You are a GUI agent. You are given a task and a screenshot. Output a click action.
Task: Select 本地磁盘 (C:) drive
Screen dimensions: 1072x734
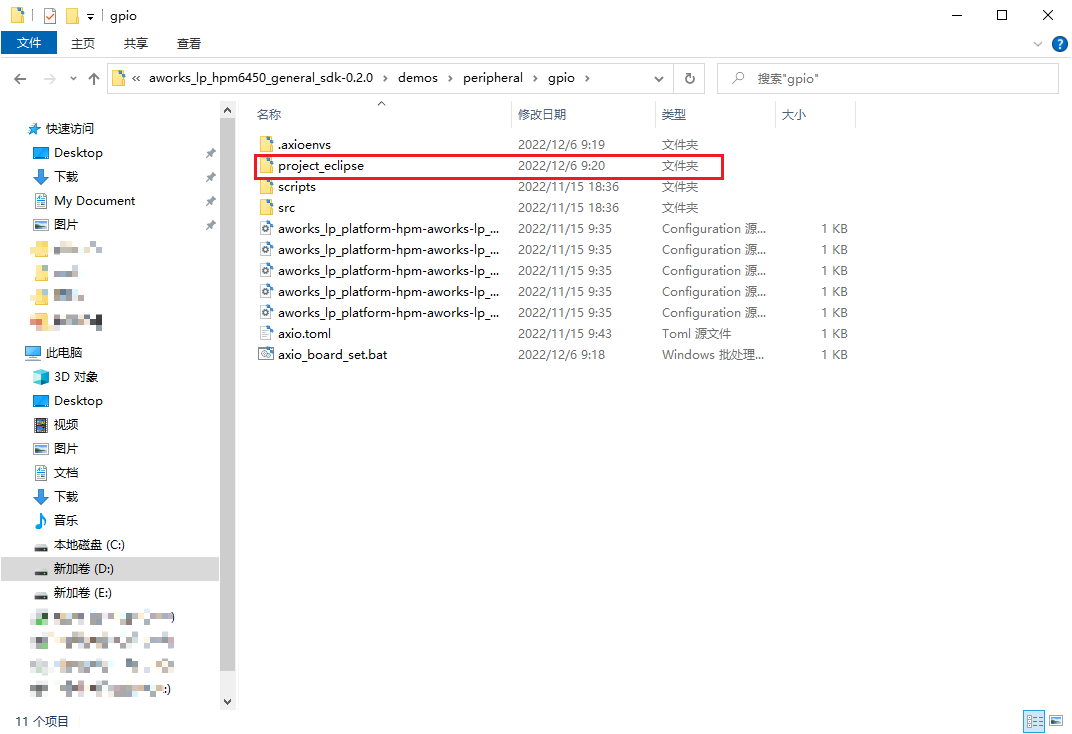coord(89,545)
